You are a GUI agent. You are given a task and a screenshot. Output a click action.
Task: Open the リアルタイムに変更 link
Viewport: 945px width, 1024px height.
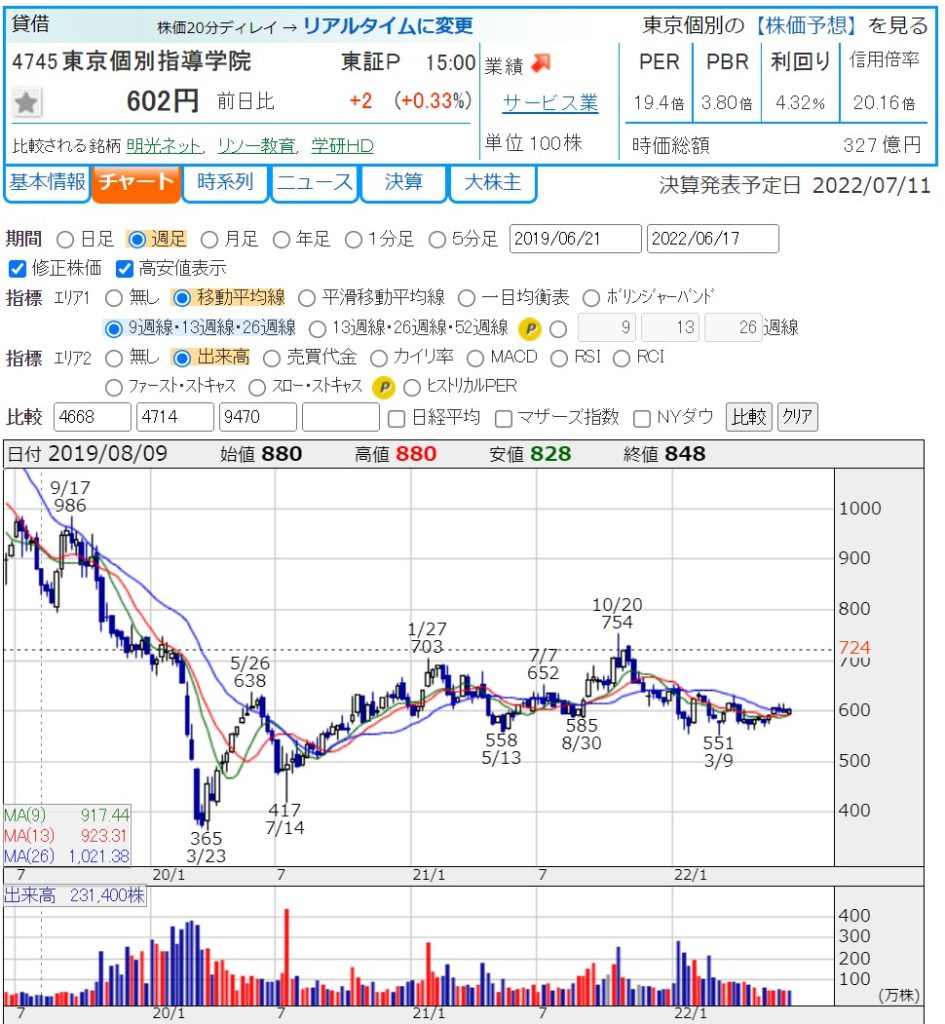click(x=387, y=27)
